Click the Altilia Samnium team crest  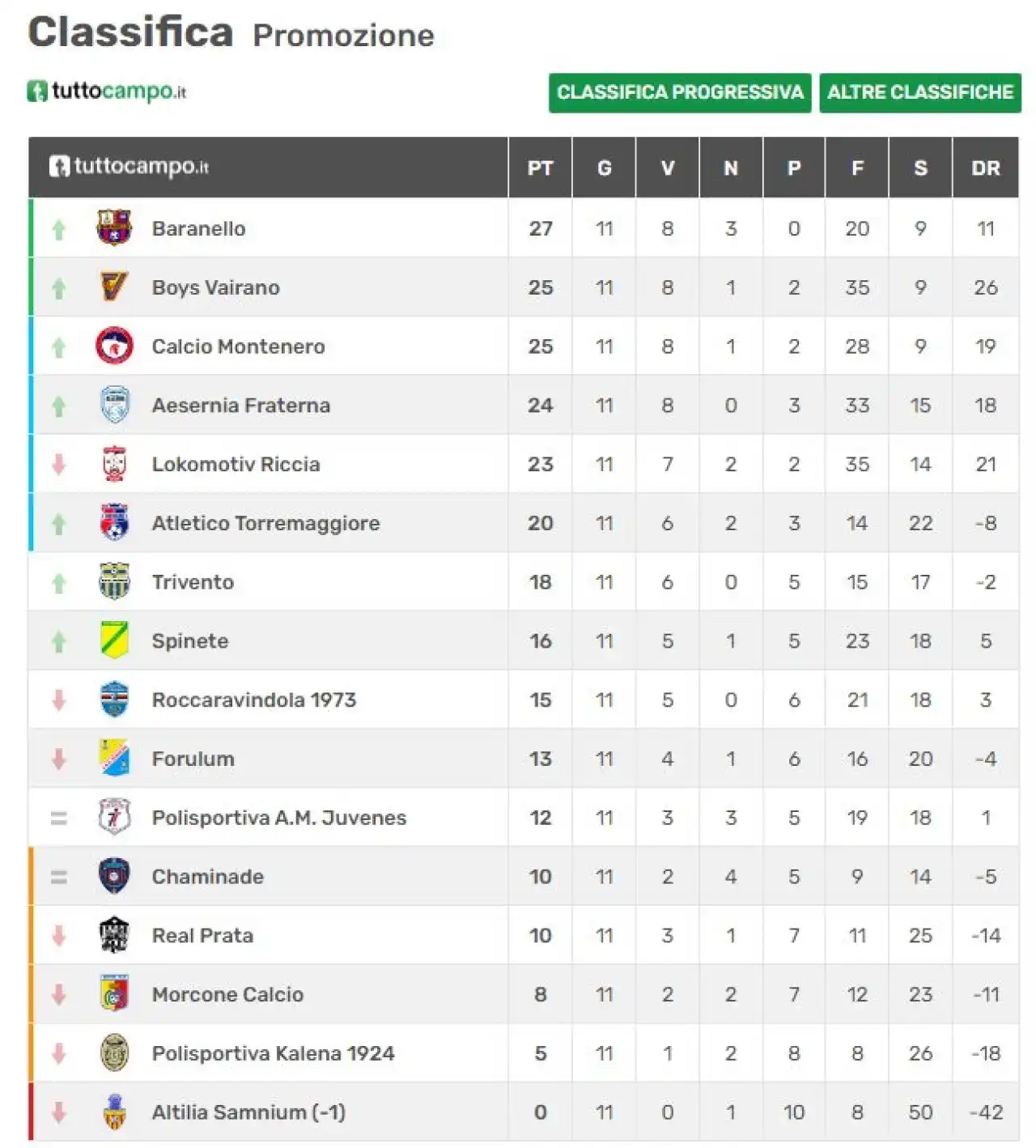114,1112
